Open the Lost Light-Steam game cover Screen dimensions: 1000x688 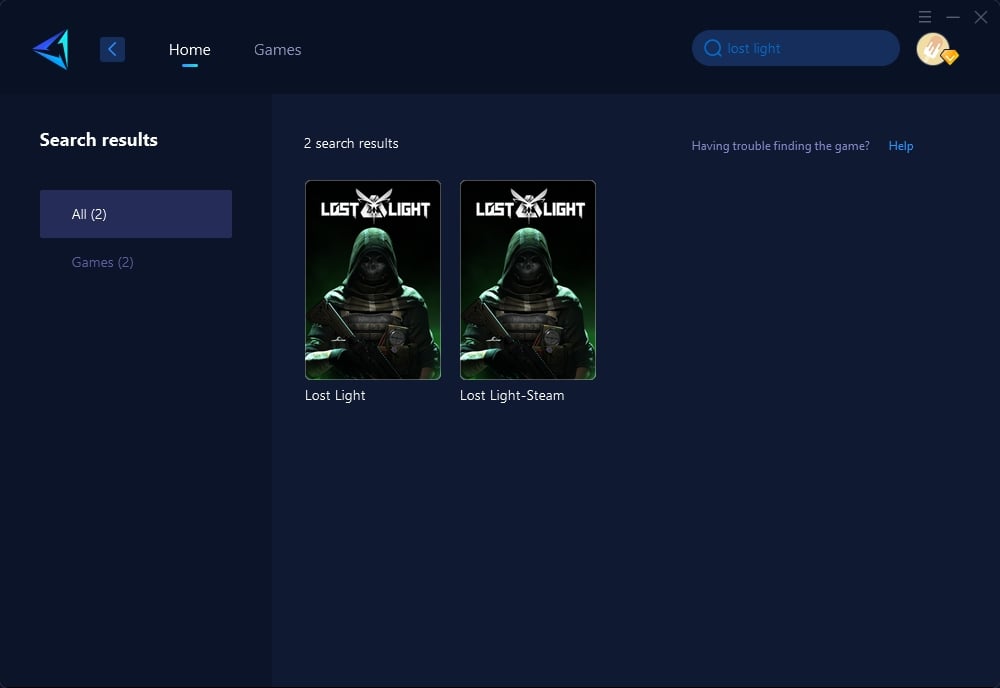(x=527, y=280)
